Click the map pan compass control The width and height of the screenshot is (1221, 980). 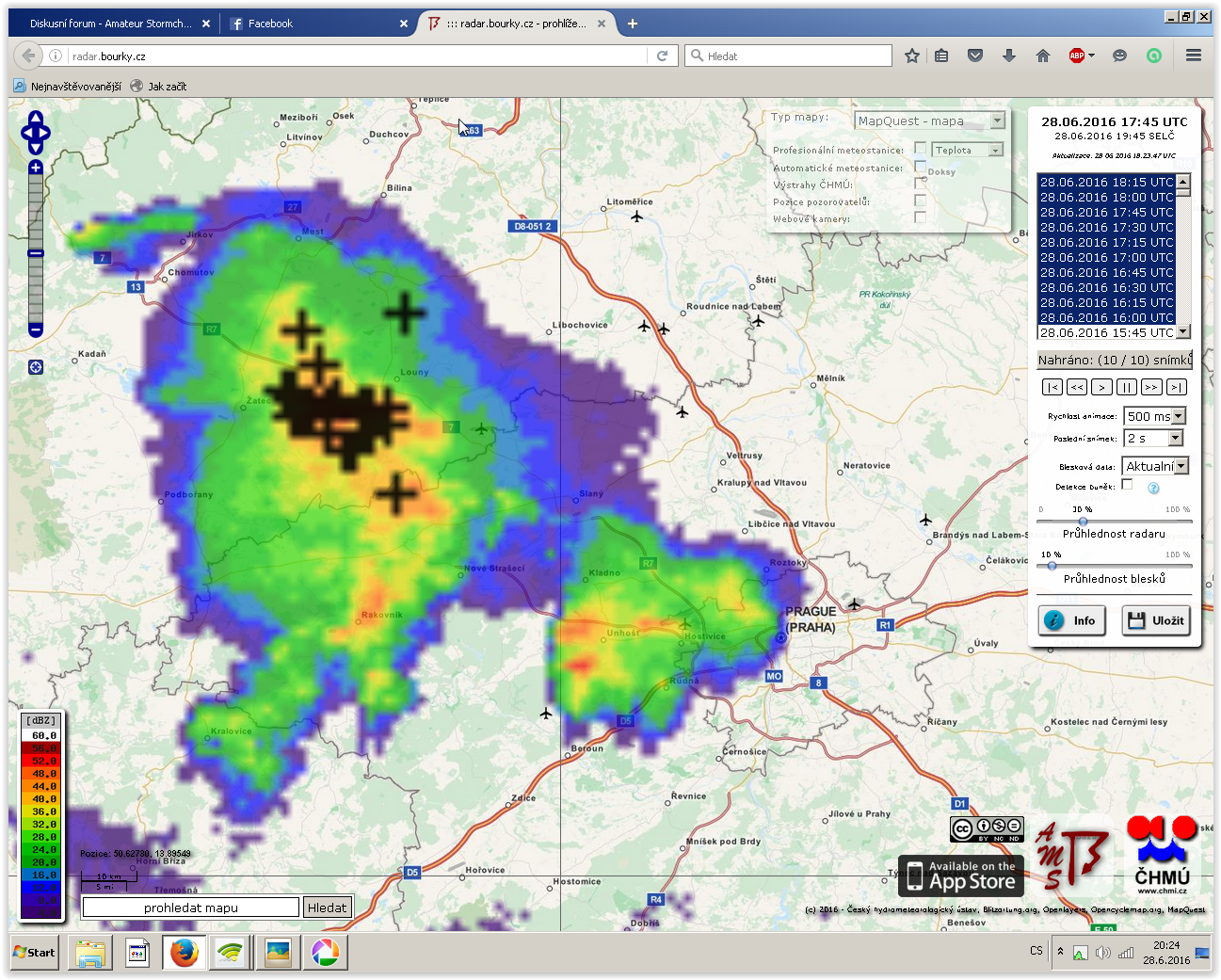[x=36, y=133]
